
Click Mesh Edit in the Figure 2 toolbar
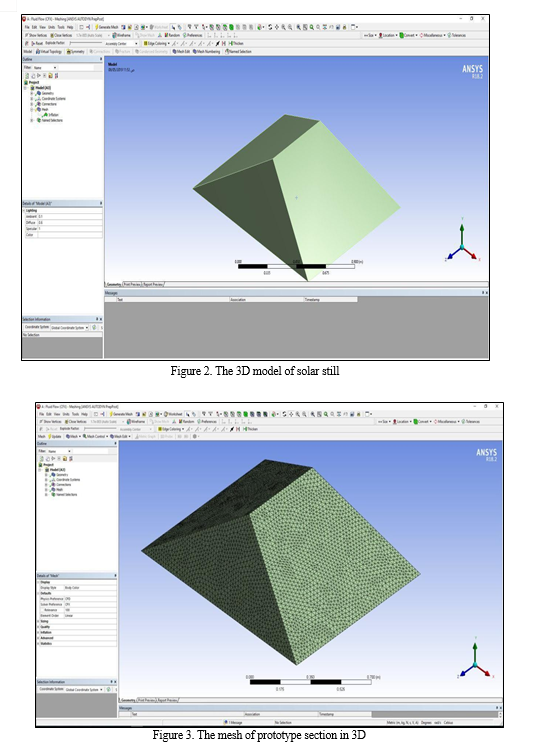(181, 52)
